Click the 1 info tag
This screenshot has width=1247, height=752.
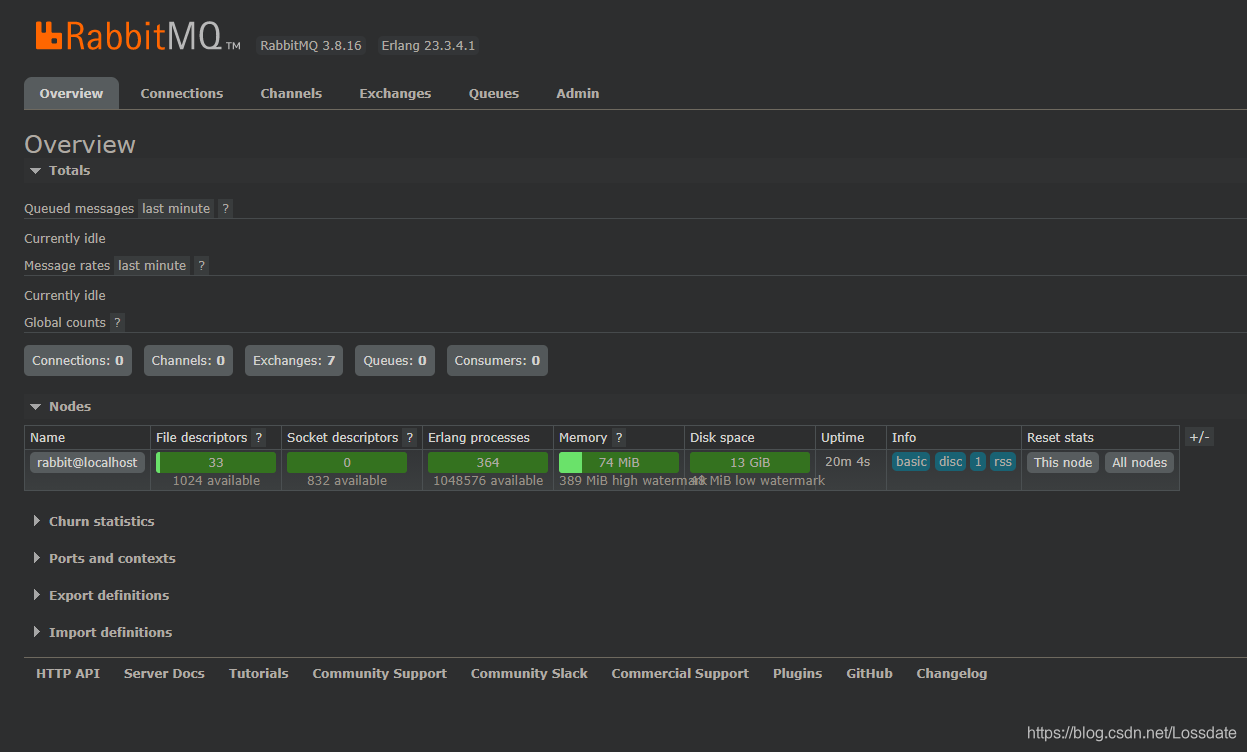pos(978,462)
